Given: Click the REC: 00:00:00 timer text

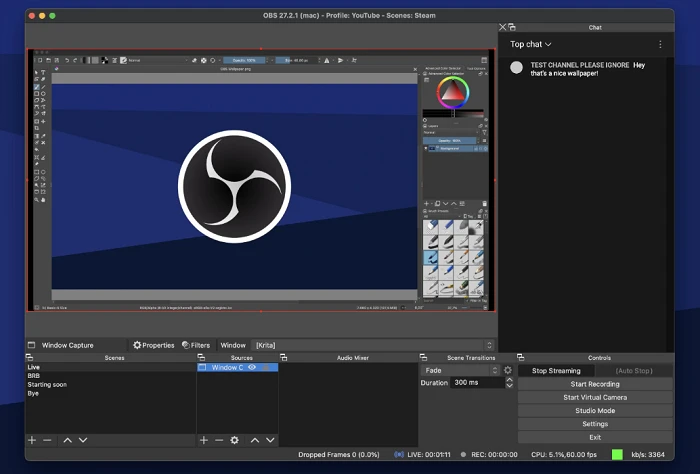Looking at the screenshot, I should coord(494,454).
